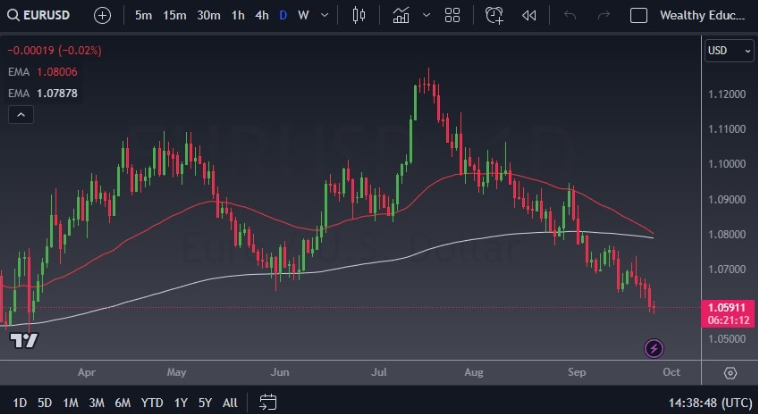758x414 pixels.
Task: Click the purple lightning bolt icon
Action: click(x=654, y=348)
